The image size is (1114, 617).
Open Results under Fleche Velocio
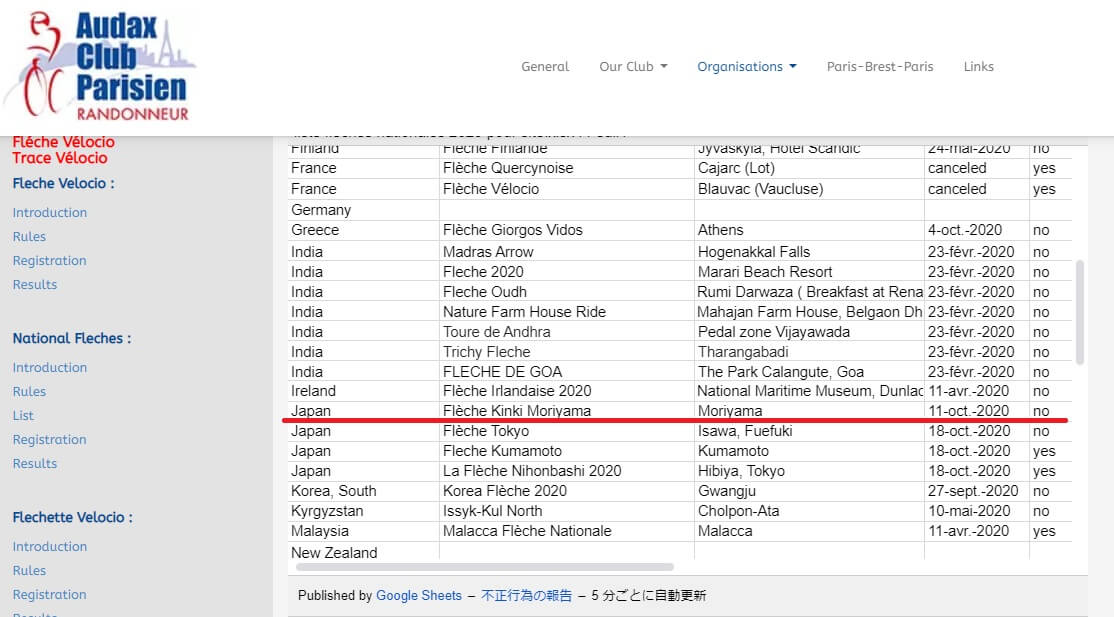35,284
